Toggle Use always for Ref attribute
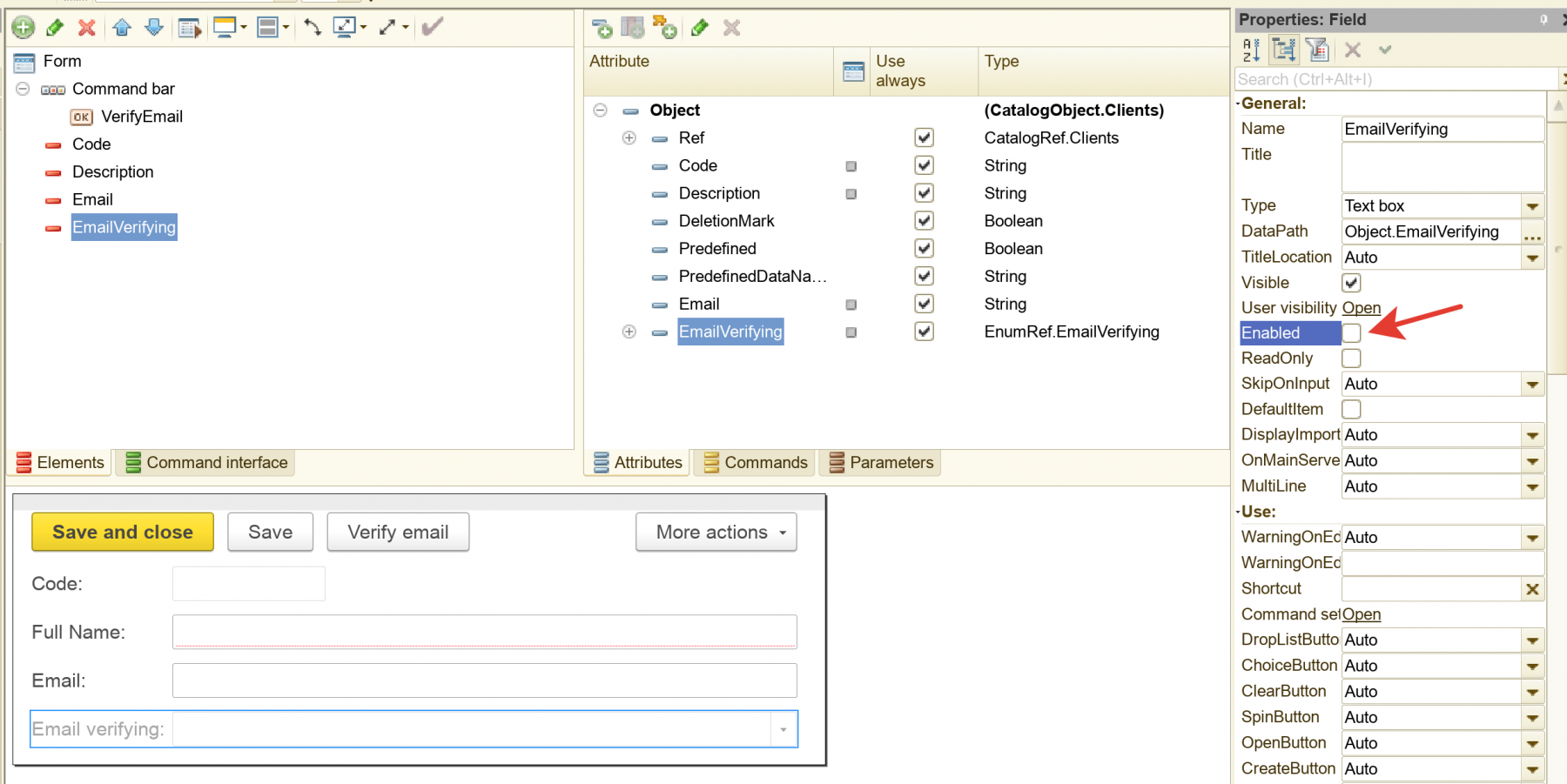Screen dimensions: 1567x784 tap(924, 137)
